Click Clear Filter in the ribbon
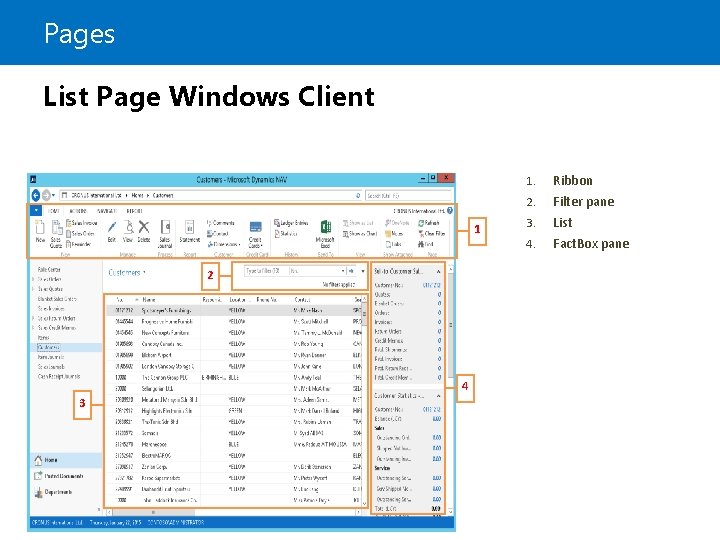The height and width of the screenshot is (540, 720). (x=431, y=233)
